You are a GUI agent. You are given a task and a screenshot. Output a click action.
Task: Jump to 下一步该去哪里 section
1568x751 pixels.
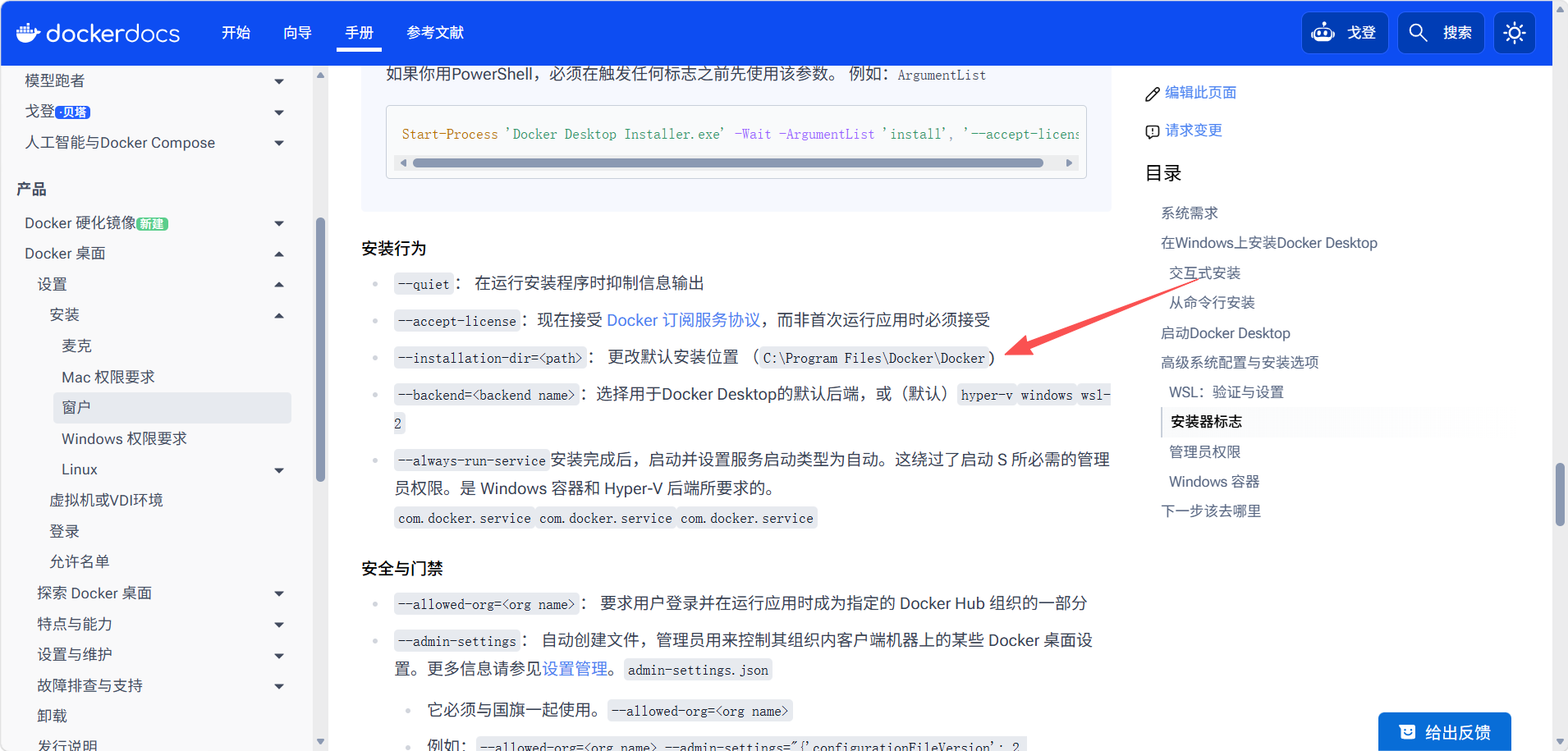pos(1211,511)
